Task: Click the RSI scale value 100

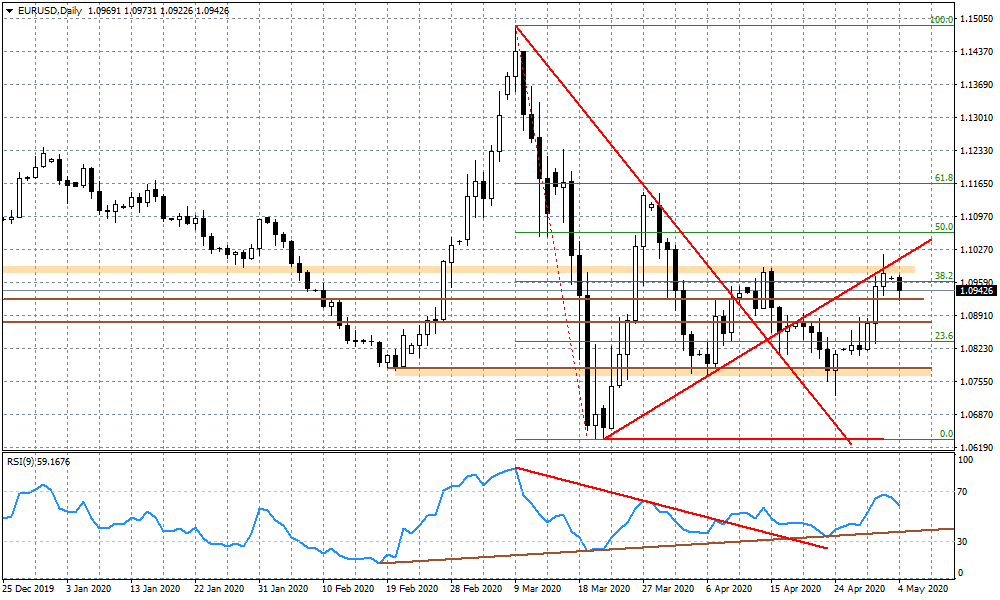Action: pyautogui.click(x=966, y=460)
